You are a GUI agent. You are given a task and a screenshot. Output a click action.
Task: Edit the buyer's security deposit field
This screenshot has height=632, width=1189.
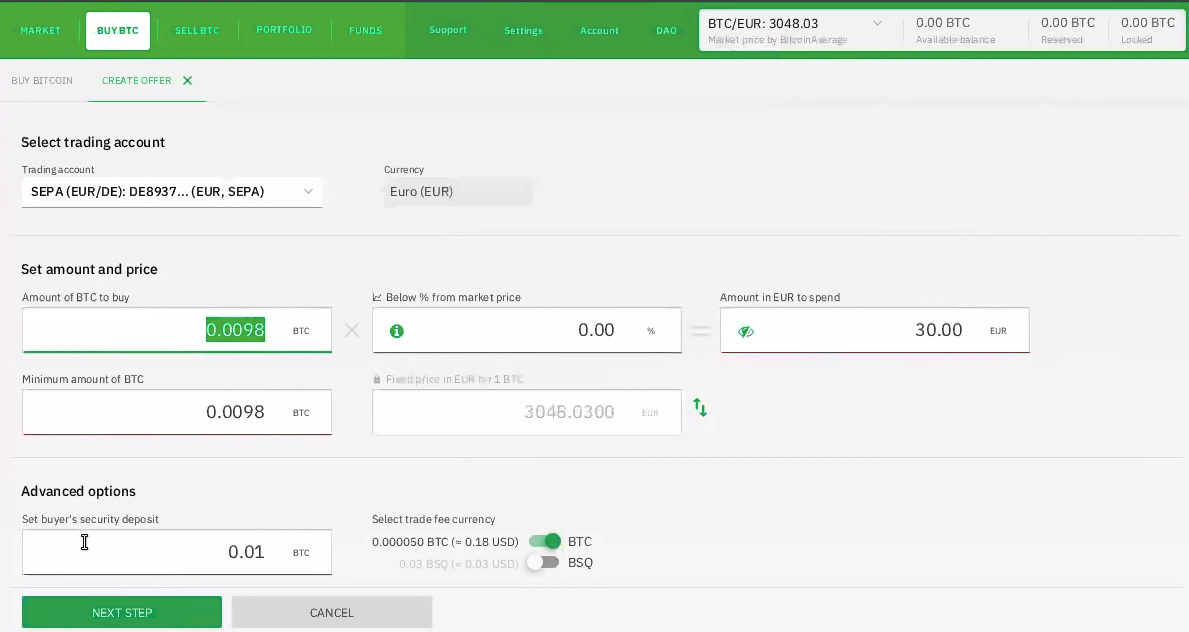[177, 552]
